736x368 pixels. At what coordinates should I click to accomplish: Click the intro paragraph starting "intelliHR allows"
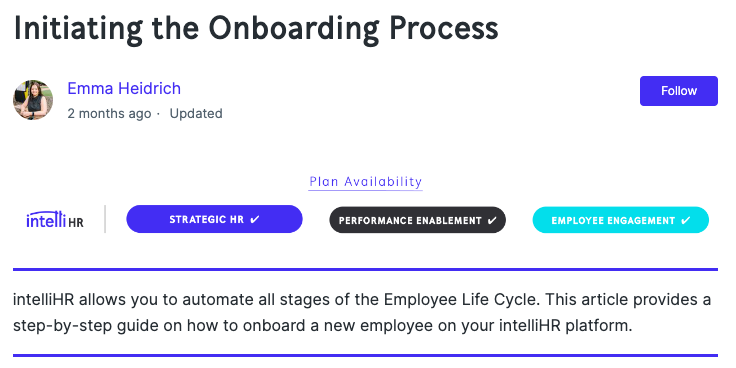pos(362,312)
